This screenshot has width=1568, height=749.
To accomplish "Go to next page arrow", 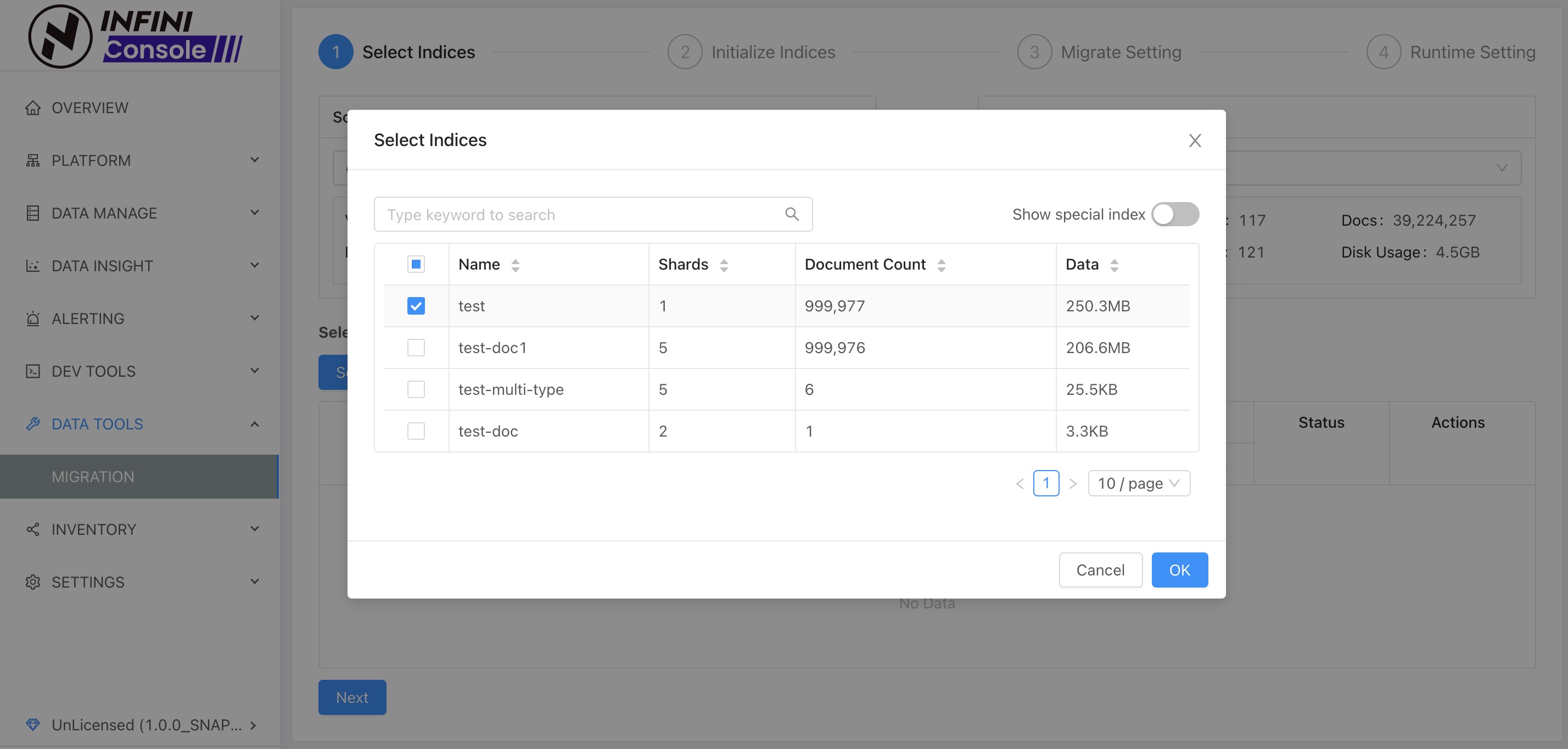I will (x=1073, y=484).
